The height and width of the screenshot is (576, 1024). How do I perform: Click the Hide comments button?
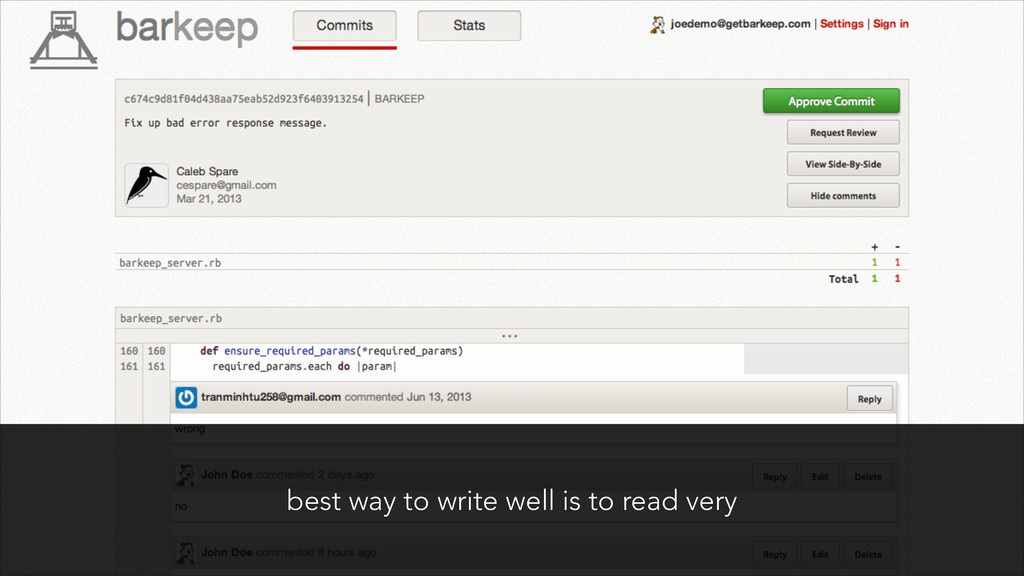[x=843, y=195]
